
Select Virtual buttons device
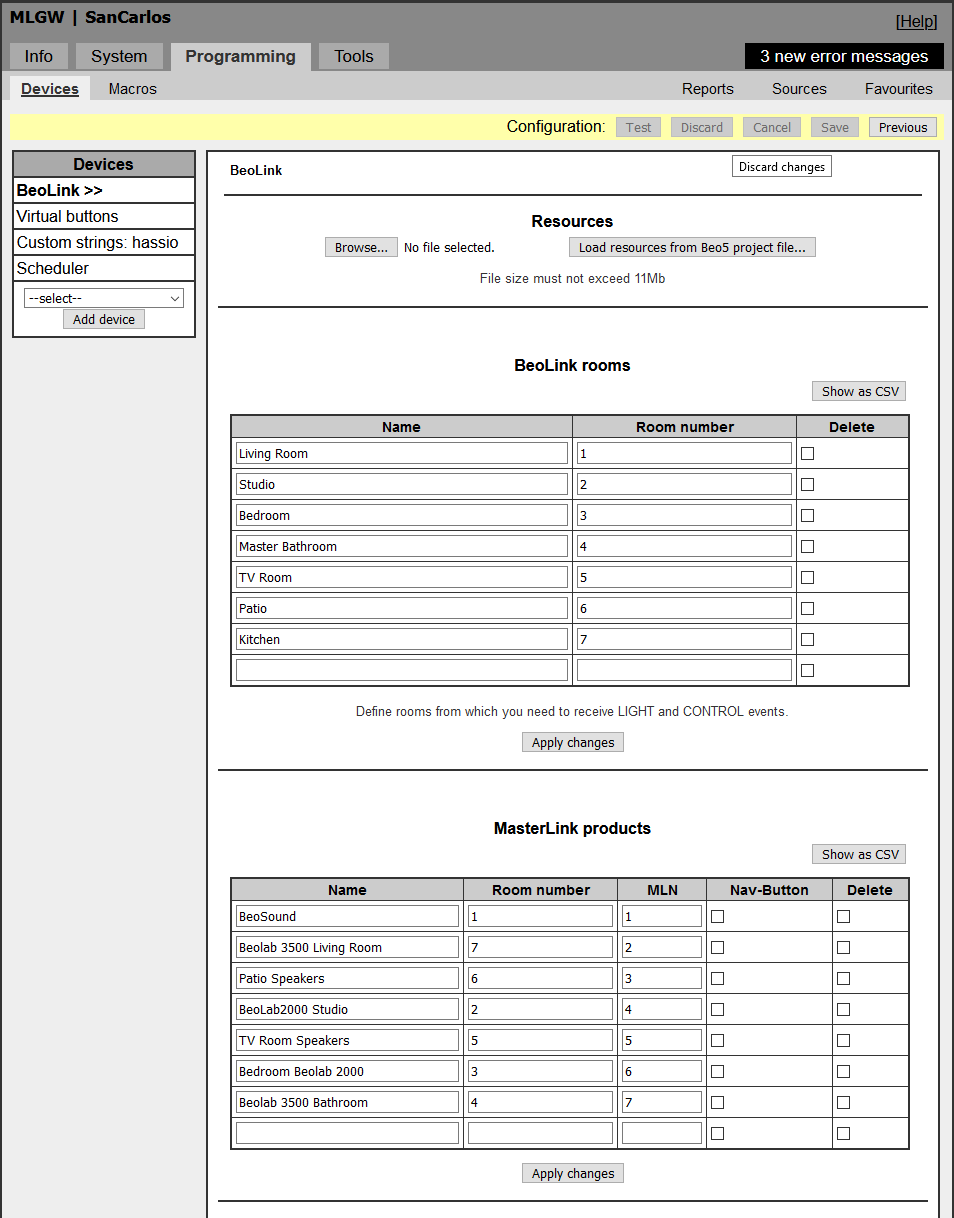[104, 216]
